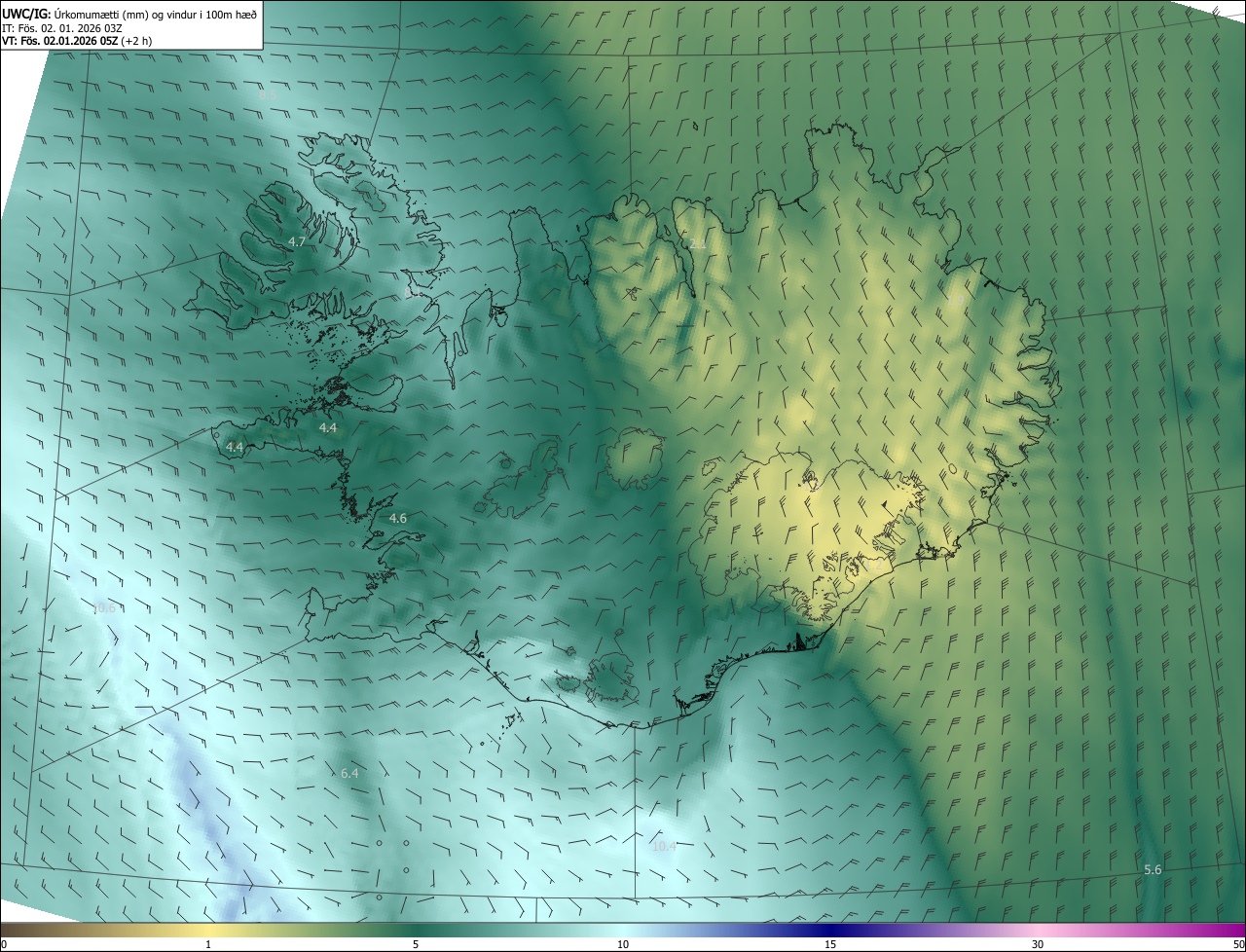Click the 4.7 value label in the Westfjords
This screenshot has height=952, width=1246.
[x=297, y=241]
